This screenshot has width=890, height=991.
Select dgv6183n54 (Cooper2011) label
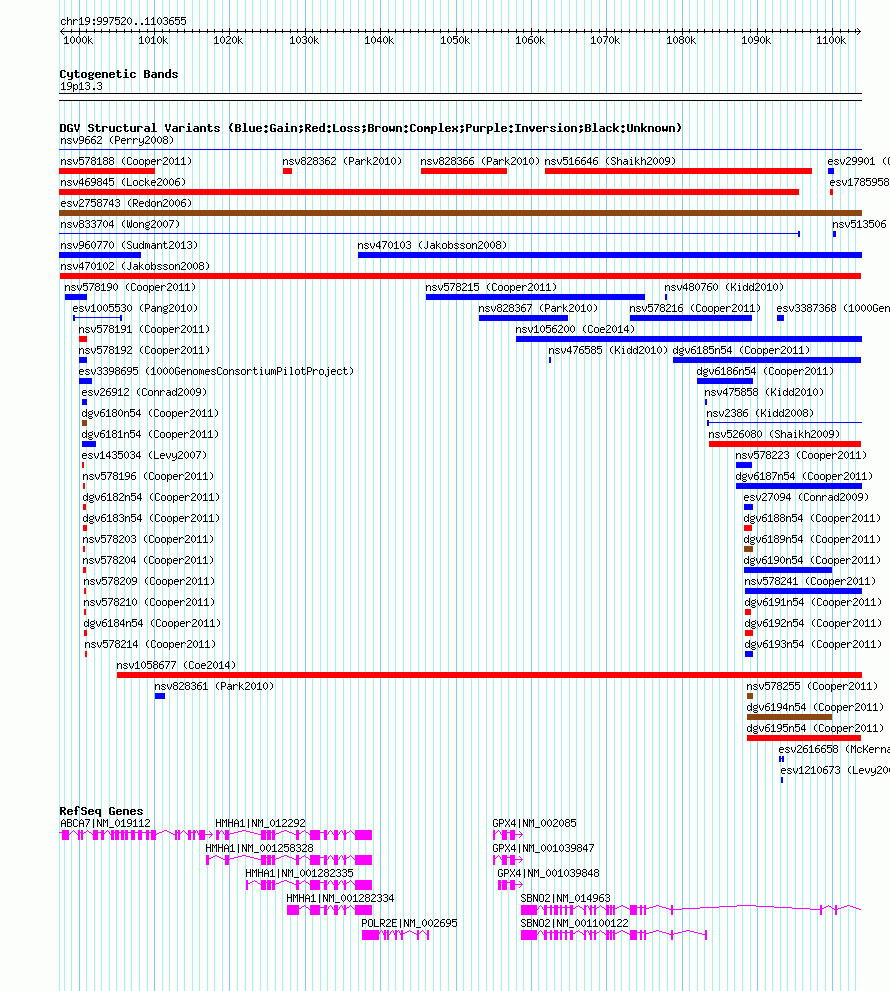pyautogui.click(x=151, y=518)
